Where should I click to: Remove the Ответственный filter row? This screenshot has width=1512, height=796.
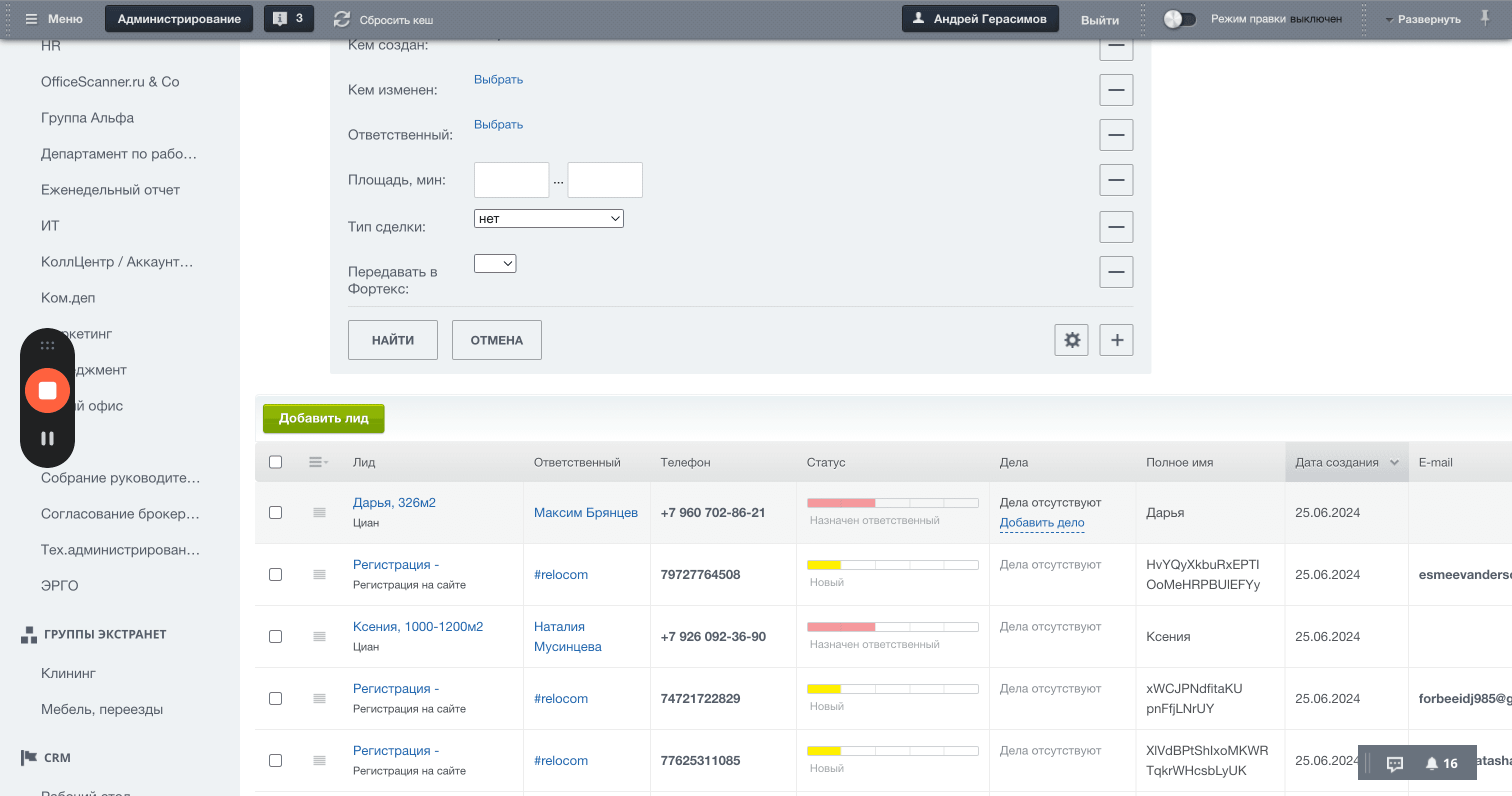tap(1116, 135)
